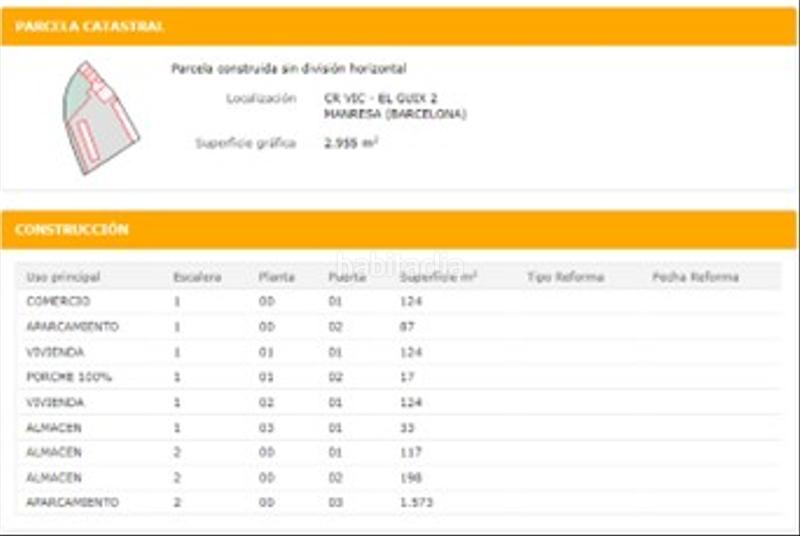Select the 'Uso principal' column header
The width and height of the screenshot is (800, 536).
pos(63,277)
